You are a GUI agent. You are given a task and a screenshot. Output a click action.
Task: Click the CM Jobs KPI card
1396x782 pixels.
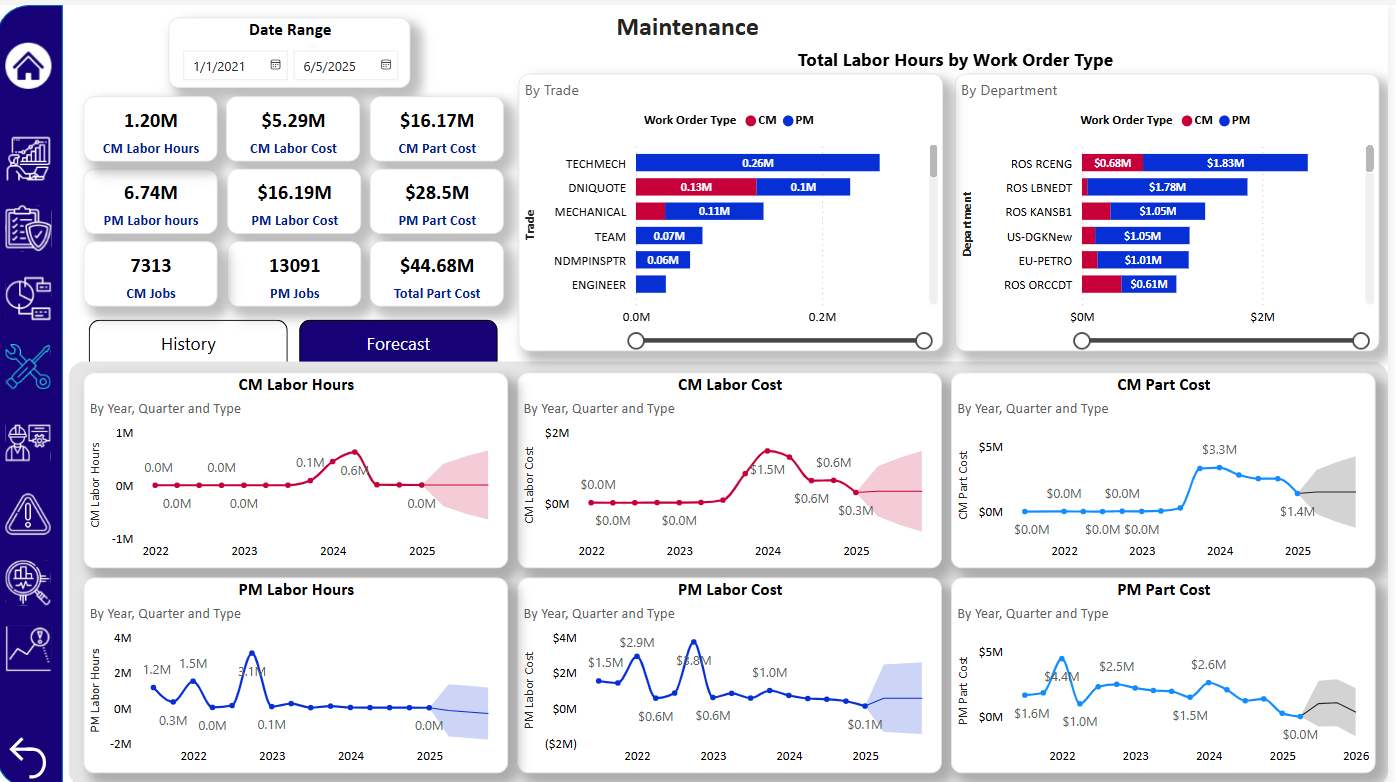click(150, 273)
